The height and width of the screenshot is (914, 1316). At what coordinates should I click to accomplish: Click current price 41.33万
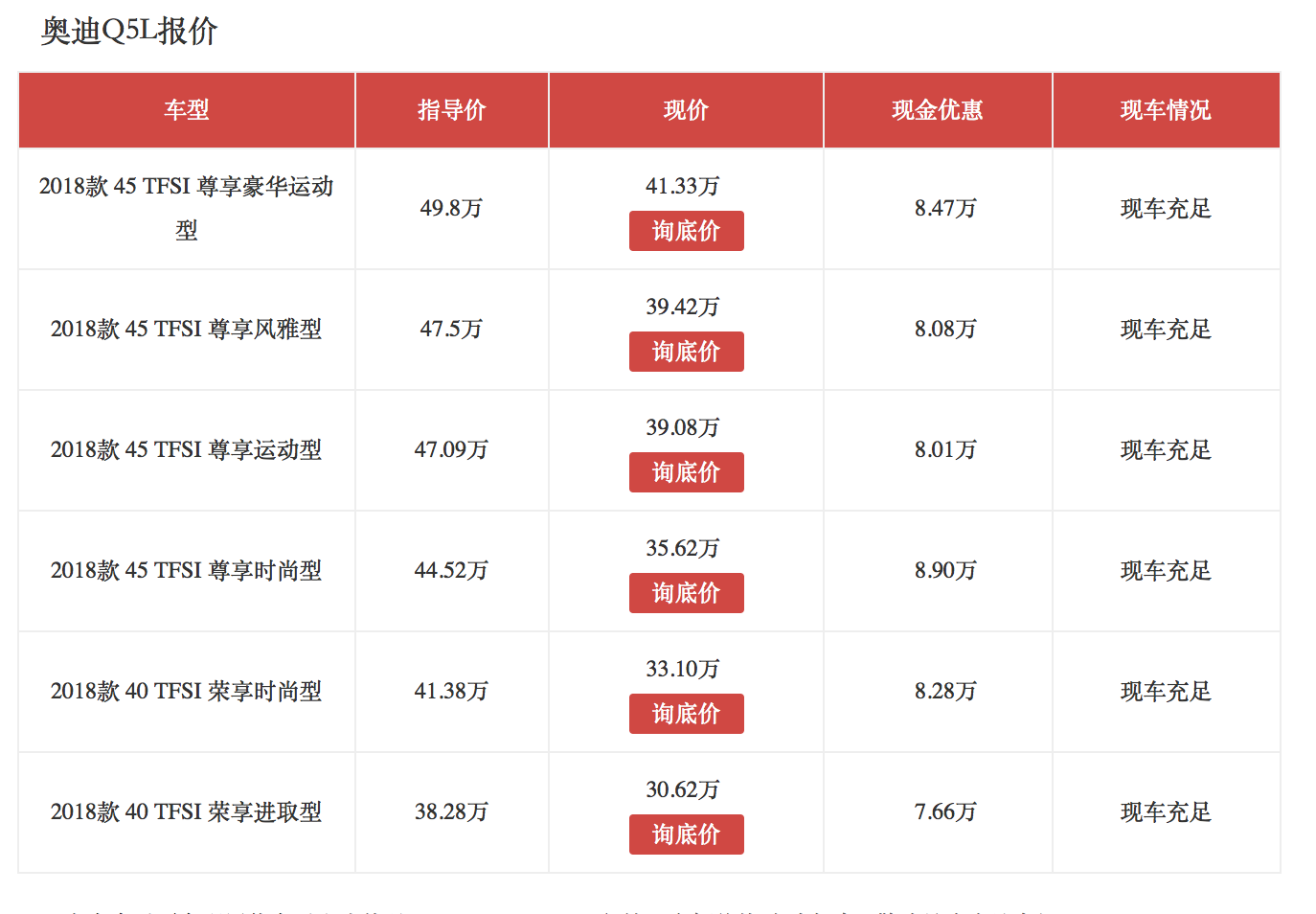[683, 186]
